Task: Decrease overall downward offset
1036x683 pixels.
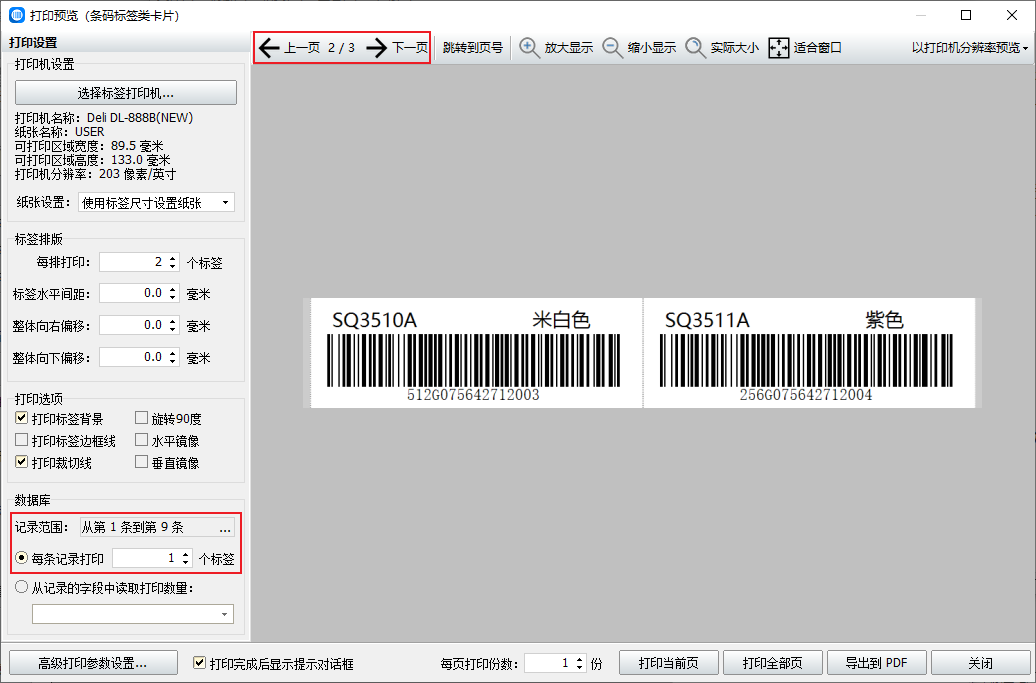Action: [172, 361]
